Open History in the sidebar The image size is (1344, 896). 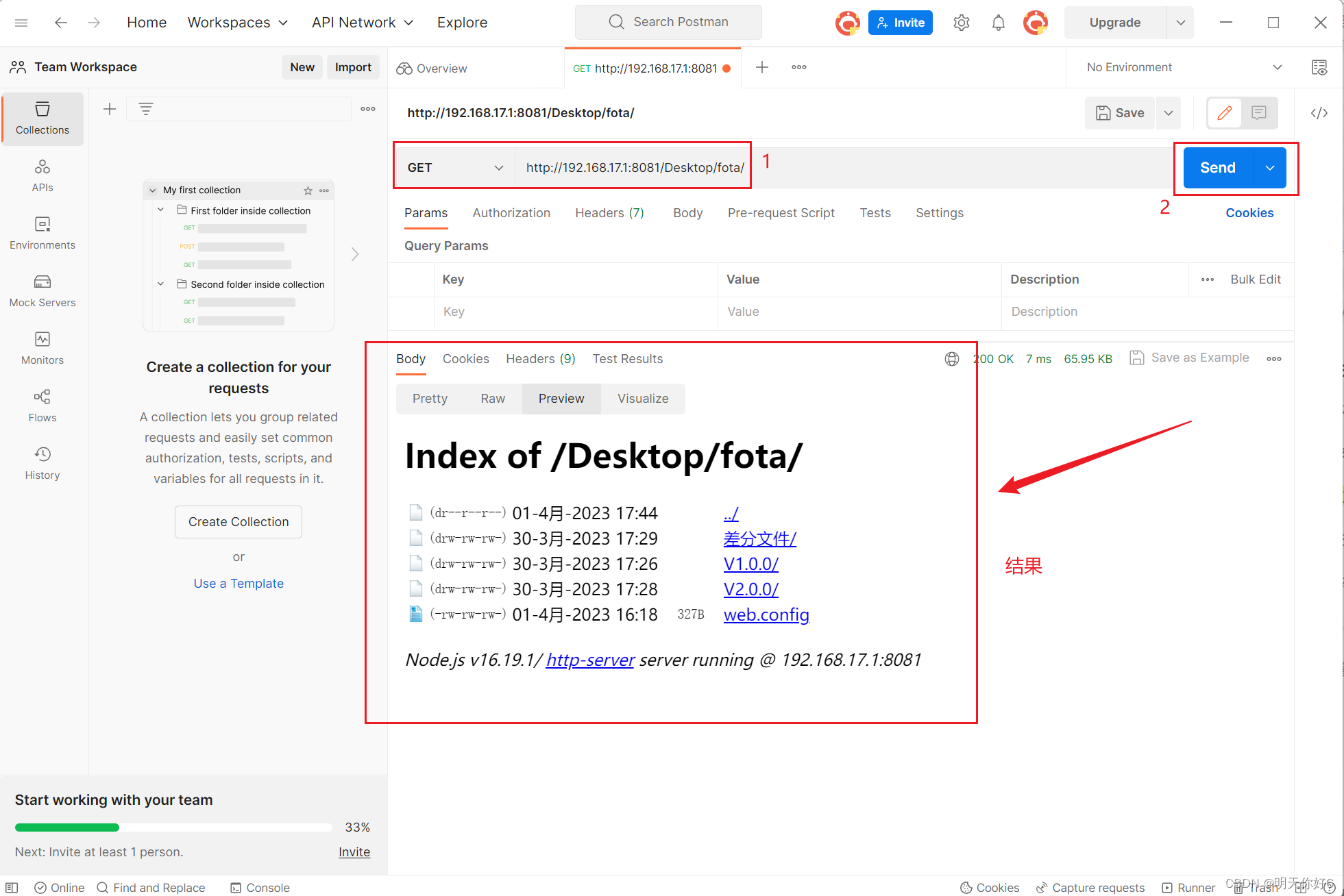pyautogui.click(x=42, y=464)
